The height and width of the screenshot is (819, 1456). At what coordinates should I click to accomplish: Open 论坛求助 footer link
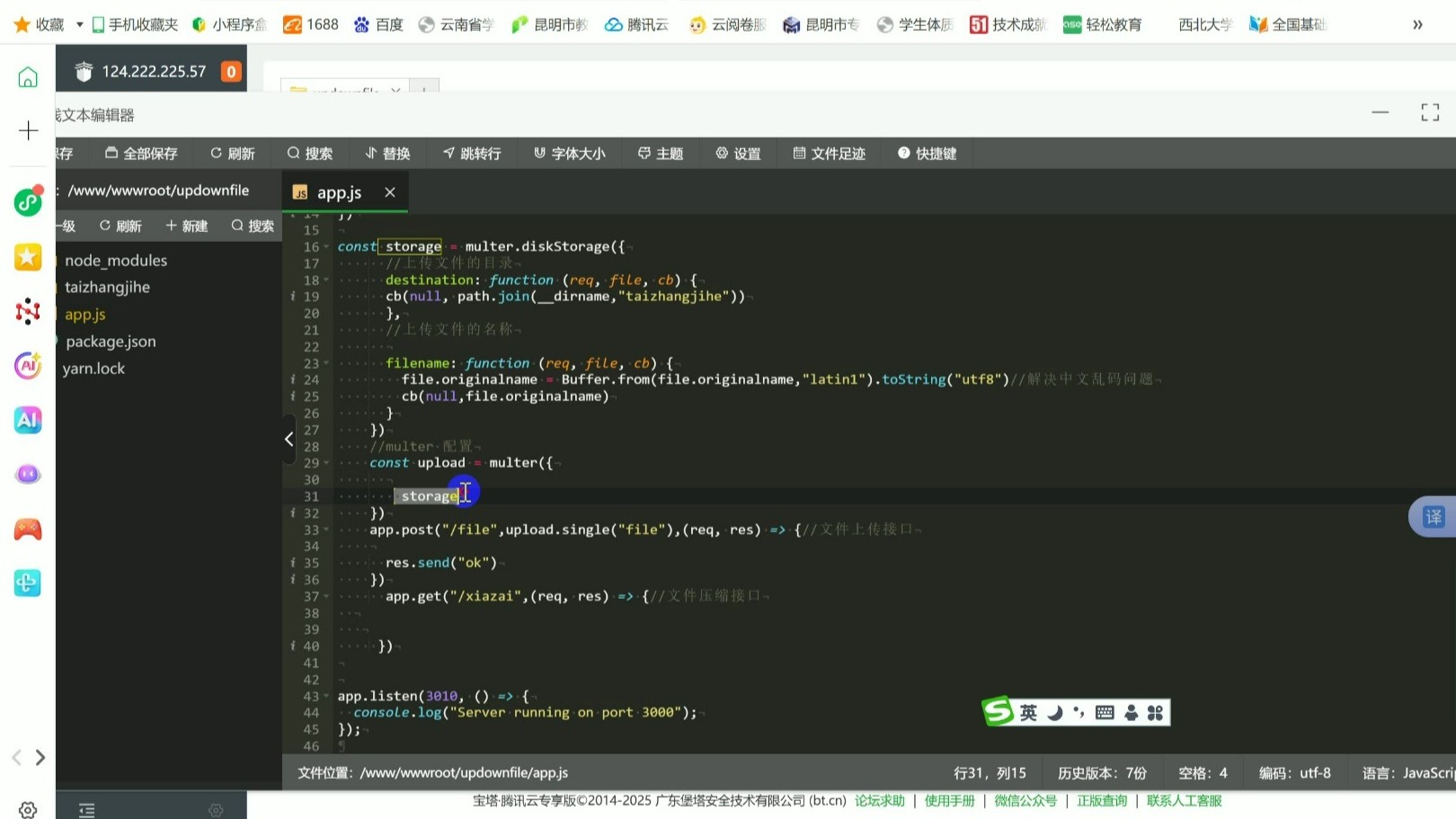[x=880, y=801]
